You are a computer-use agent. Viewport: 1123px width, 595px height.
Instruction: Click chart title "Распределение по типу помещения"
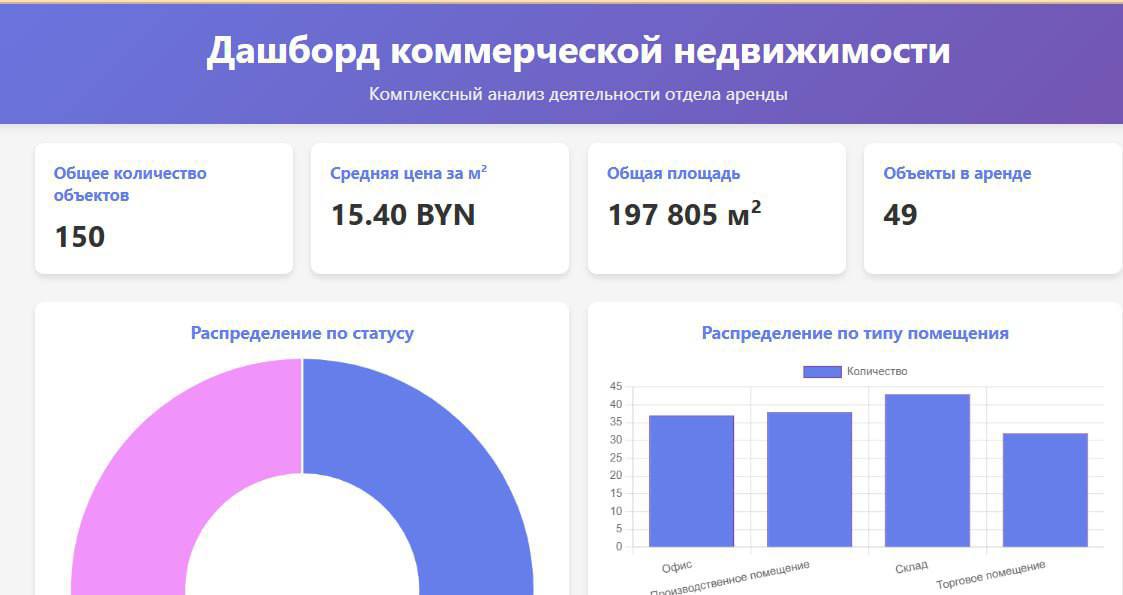(x=855, y=333)
